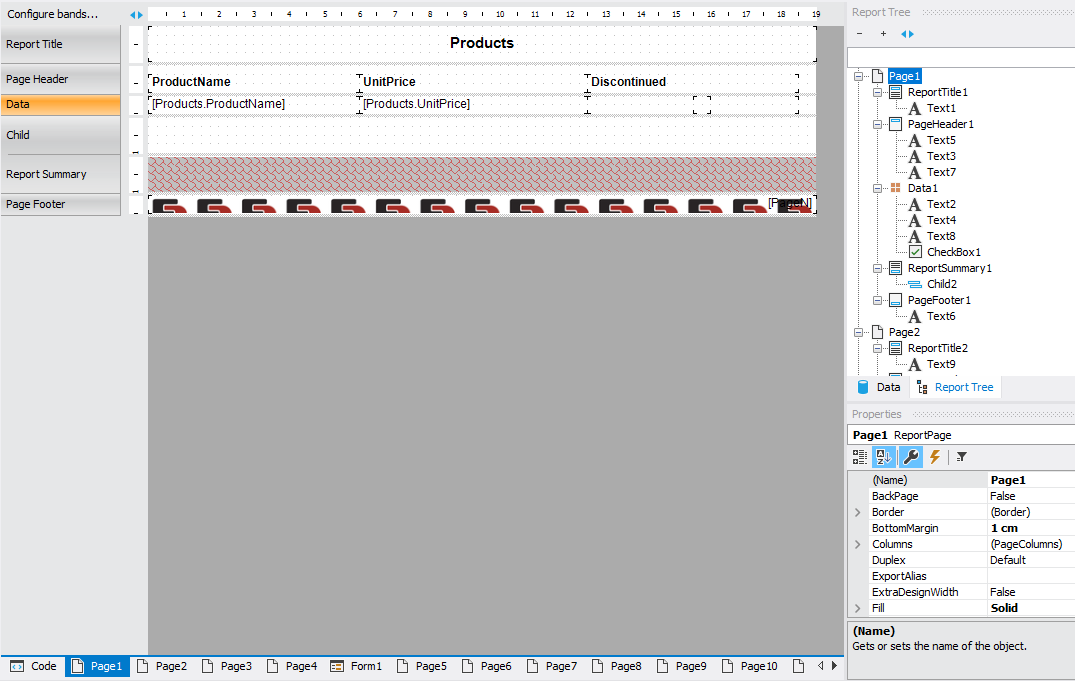Click blue arrows icon in Report Tree toolbar
Viewport: 1075px width, 681px height.
907,34
